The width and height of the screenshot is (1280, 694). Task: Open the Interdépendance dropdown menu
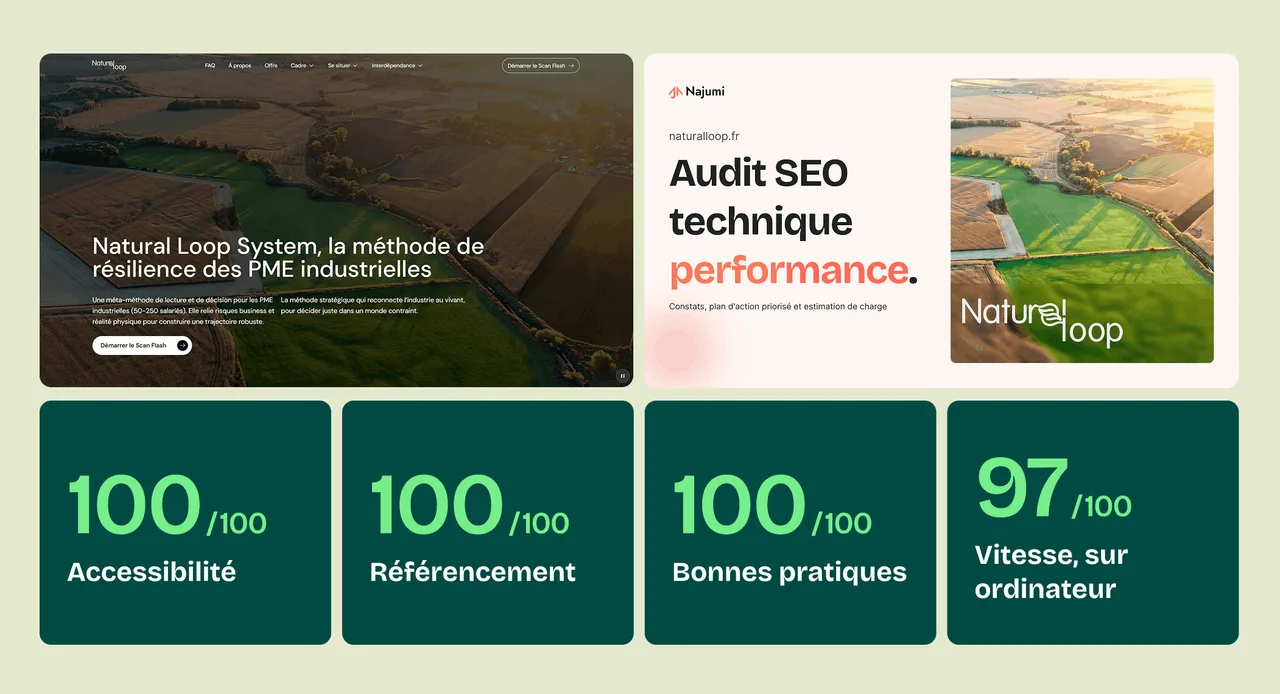pos(397,66)
